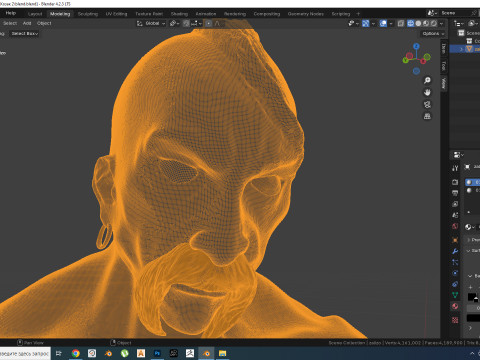This screenshot has width=480, height=360.
Task: Click the pan view hand icon
Action: [x=427, y=92]
